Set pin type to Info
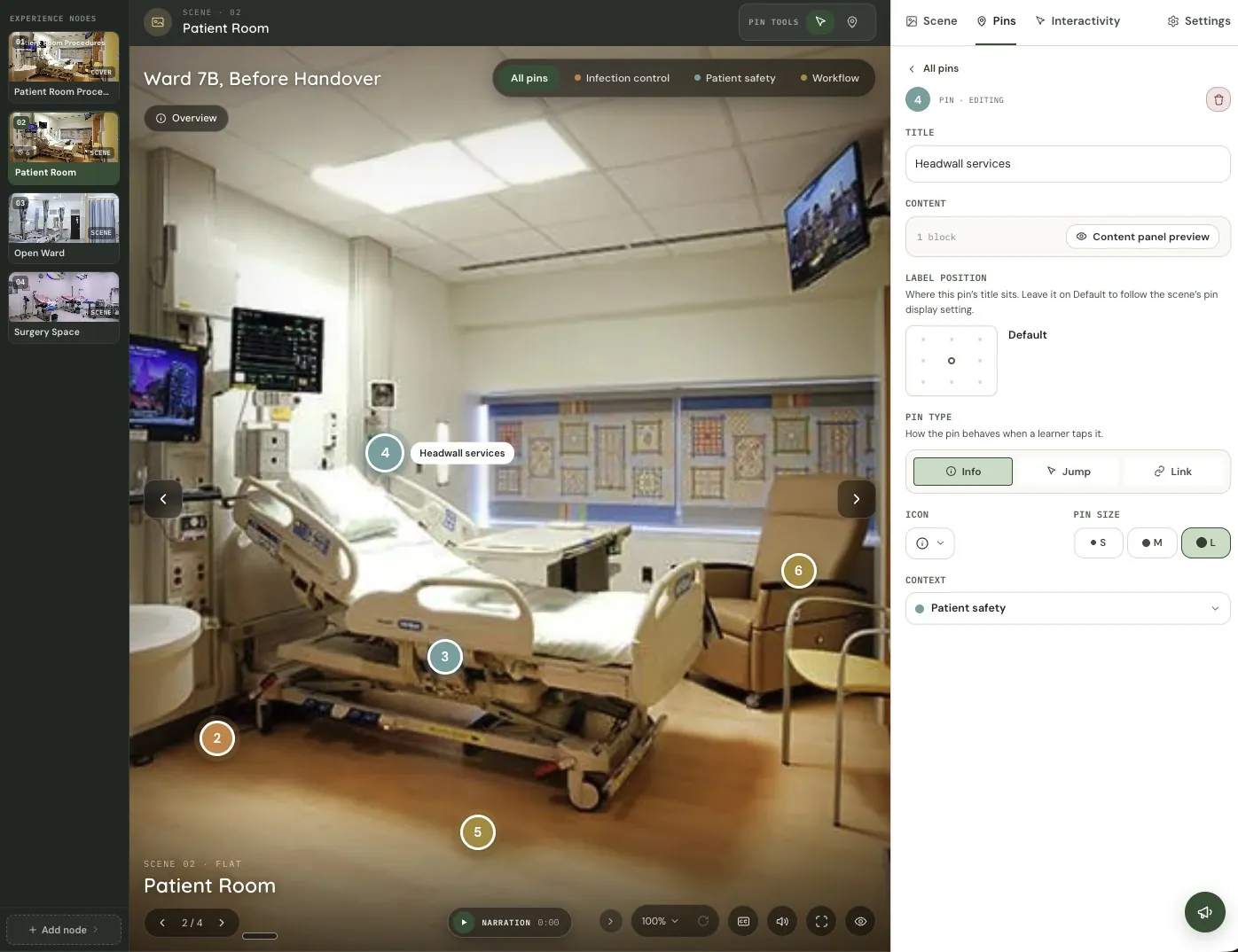Viewport: 1238px width, 952px height. [963, 472]
